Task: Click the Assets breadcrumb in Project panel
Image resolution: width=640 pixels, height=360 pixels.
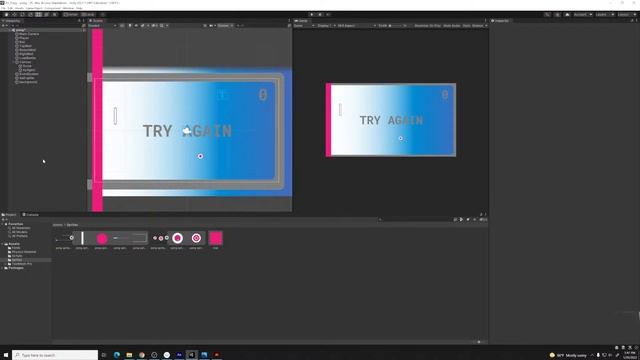Action: (58, 225)
